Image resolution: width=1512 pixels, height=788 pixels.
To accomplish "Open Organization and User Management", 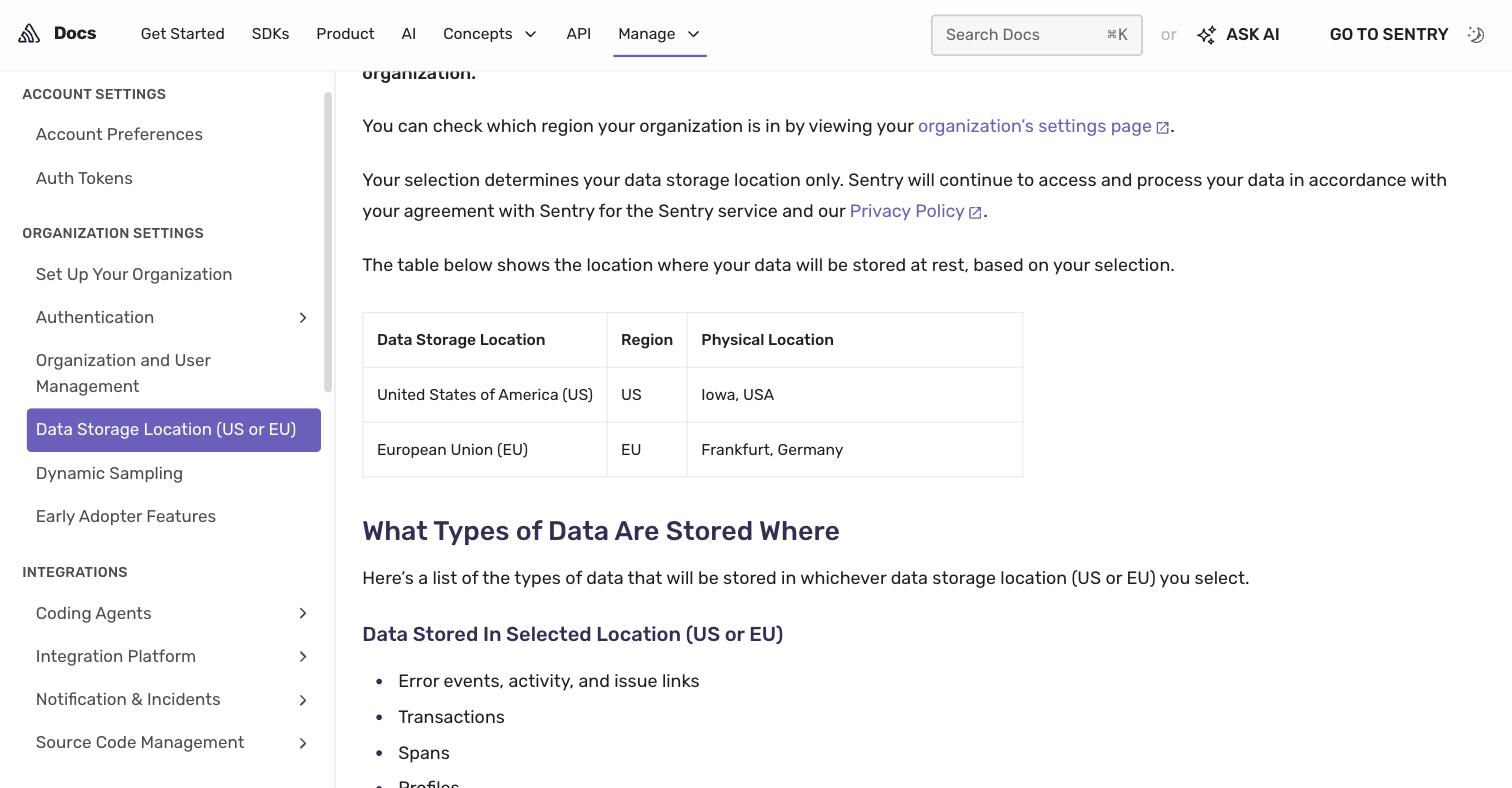I will click(123, 373).
